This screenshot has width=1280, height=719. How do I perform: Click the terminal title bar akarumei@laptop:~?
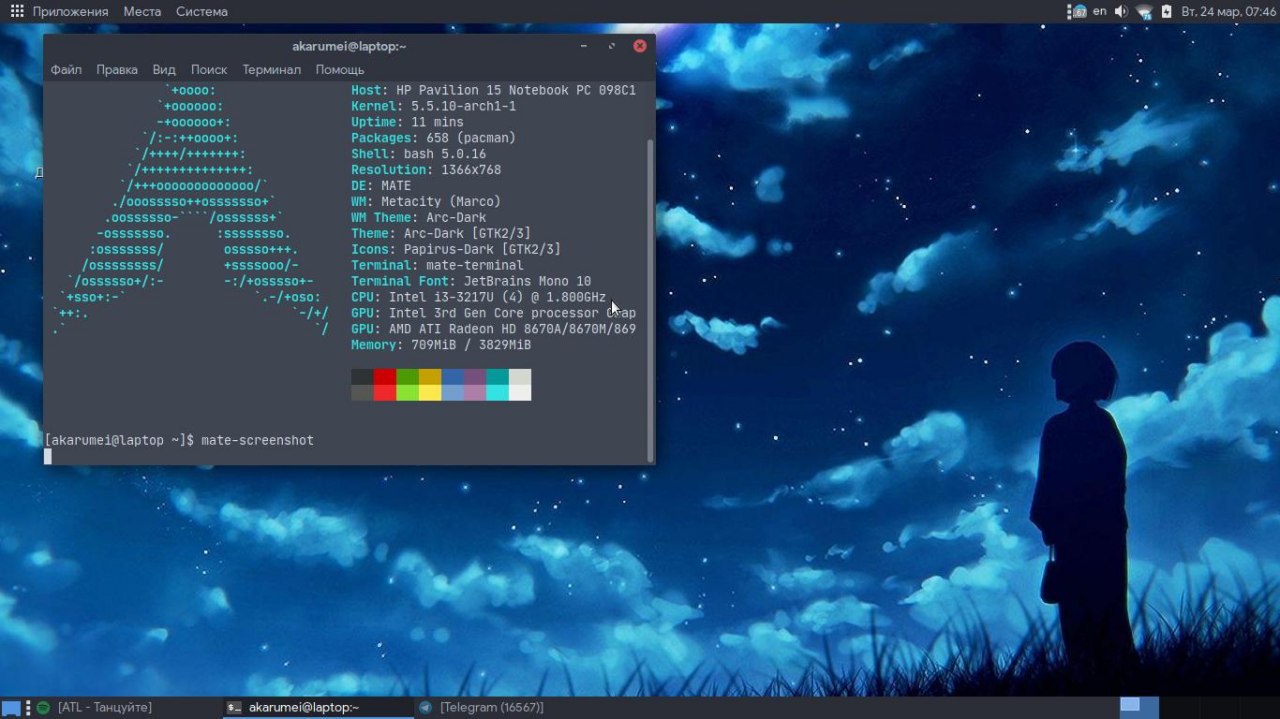point(349,46)
